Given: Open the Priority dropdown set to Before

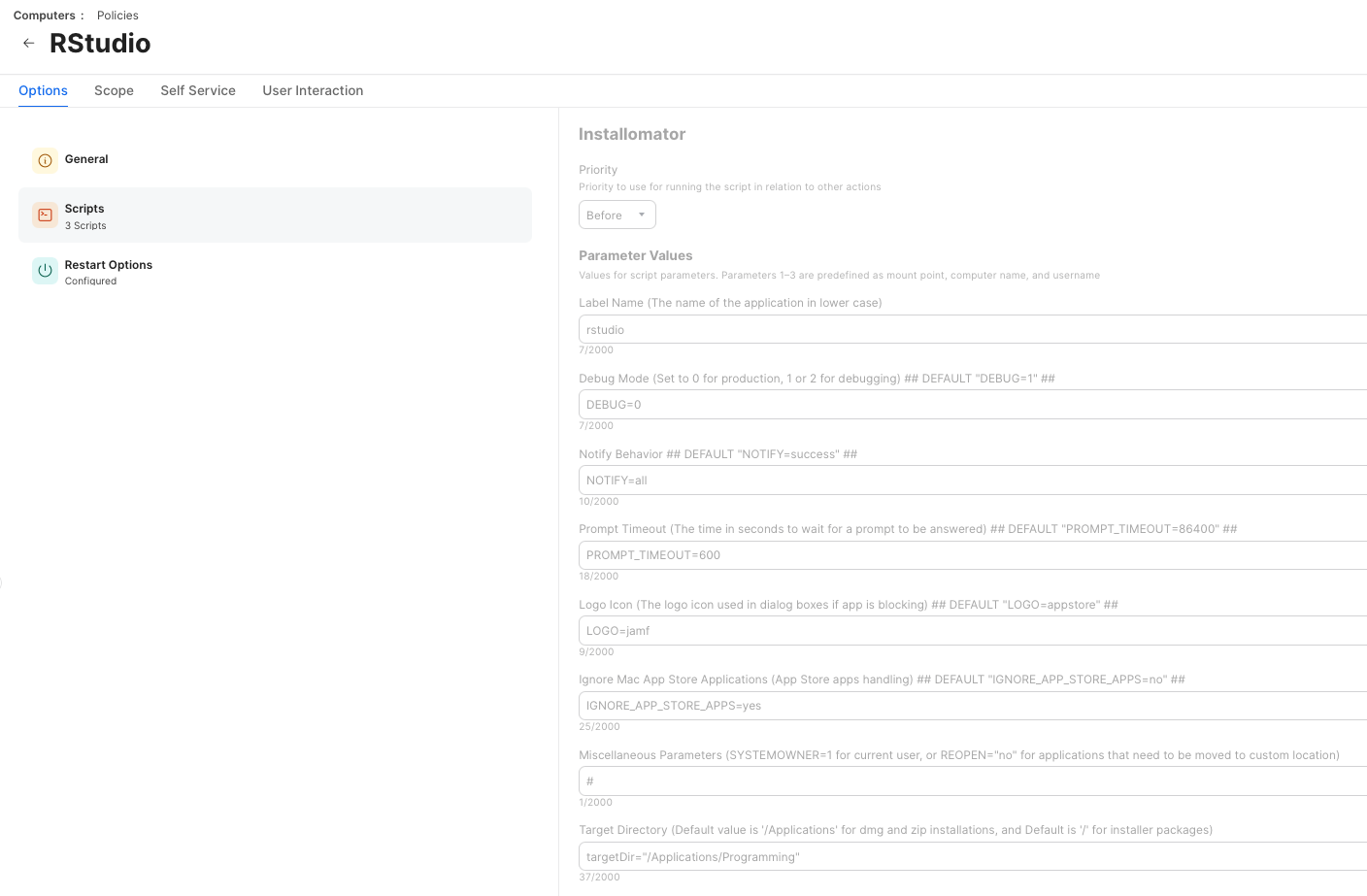Looking at the screenshot, I should point(617,215).
